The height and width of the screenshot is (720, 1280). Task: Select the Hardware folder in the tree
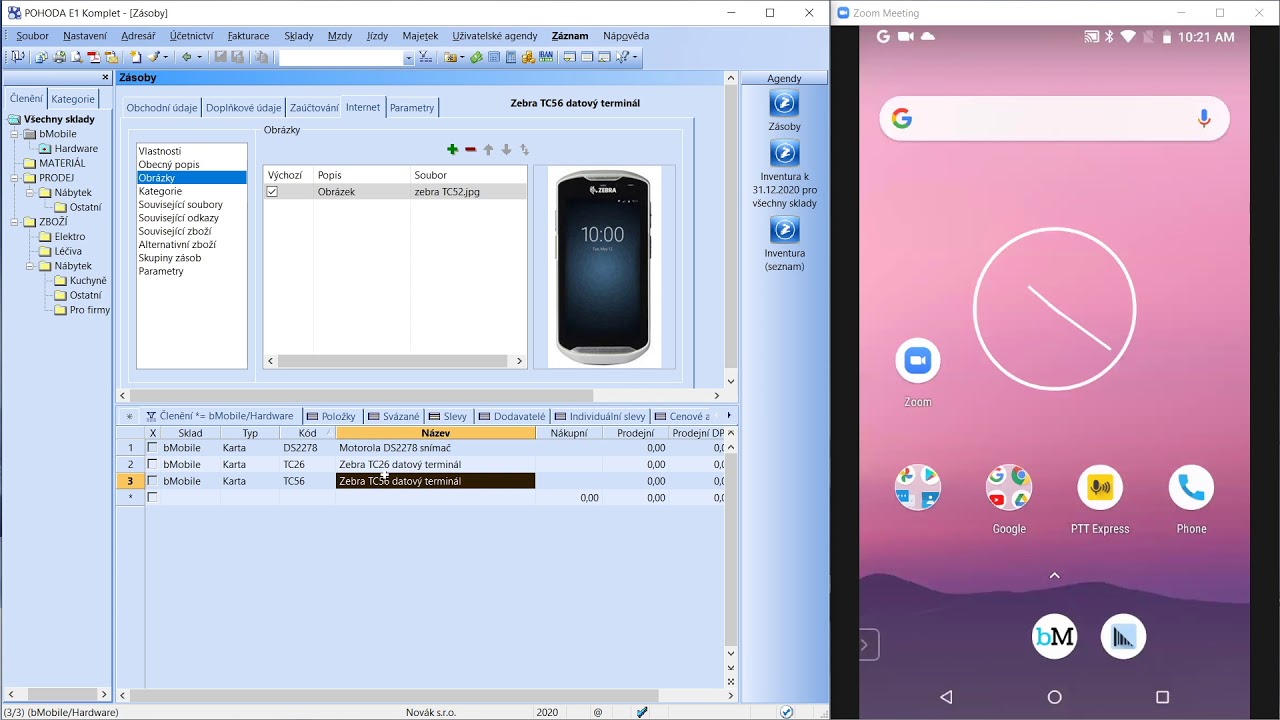pos(76,149)
